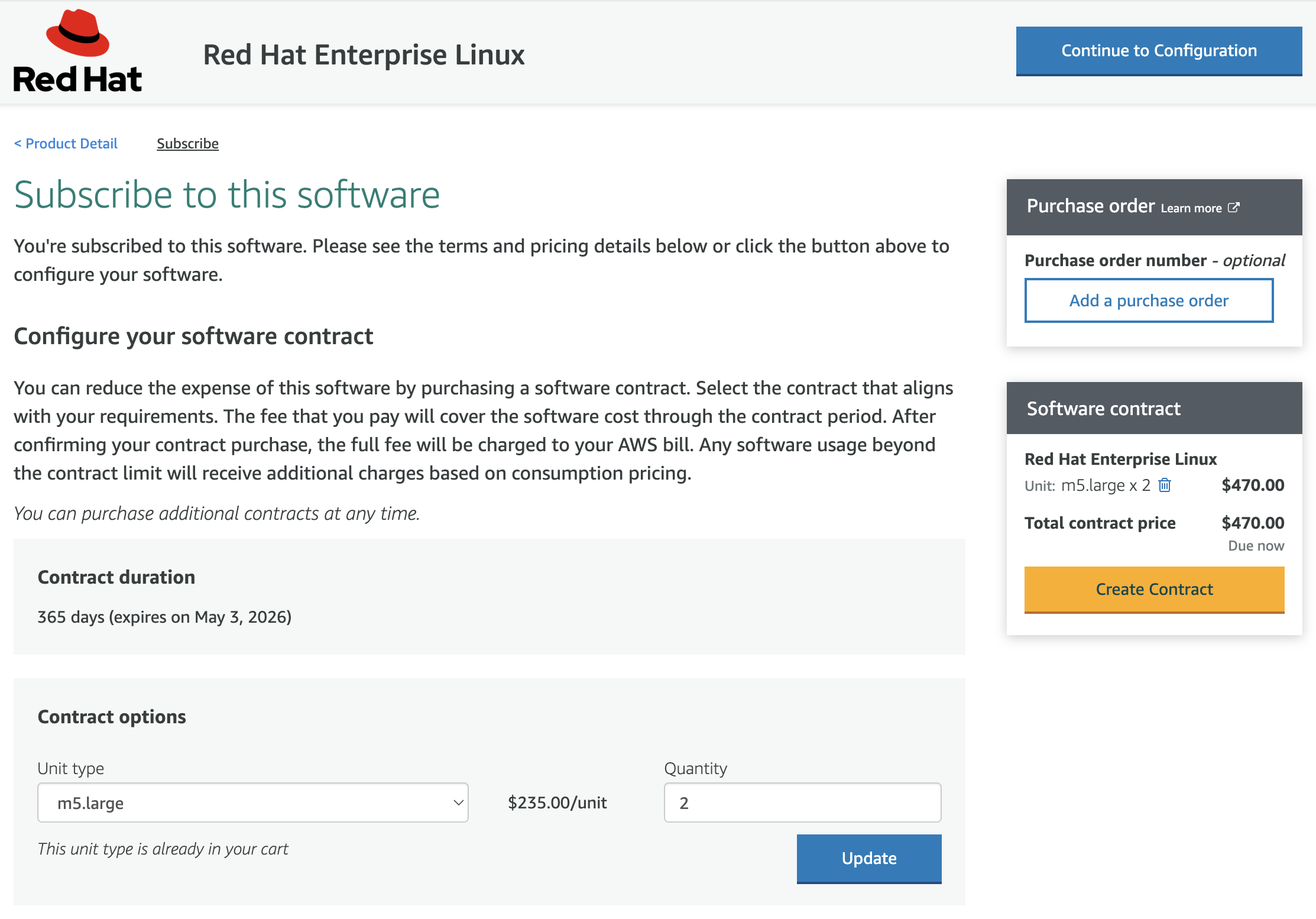Click the Purchase order number - optional label
Viewport: 1316px width, 919px height.
[1154, 260]
